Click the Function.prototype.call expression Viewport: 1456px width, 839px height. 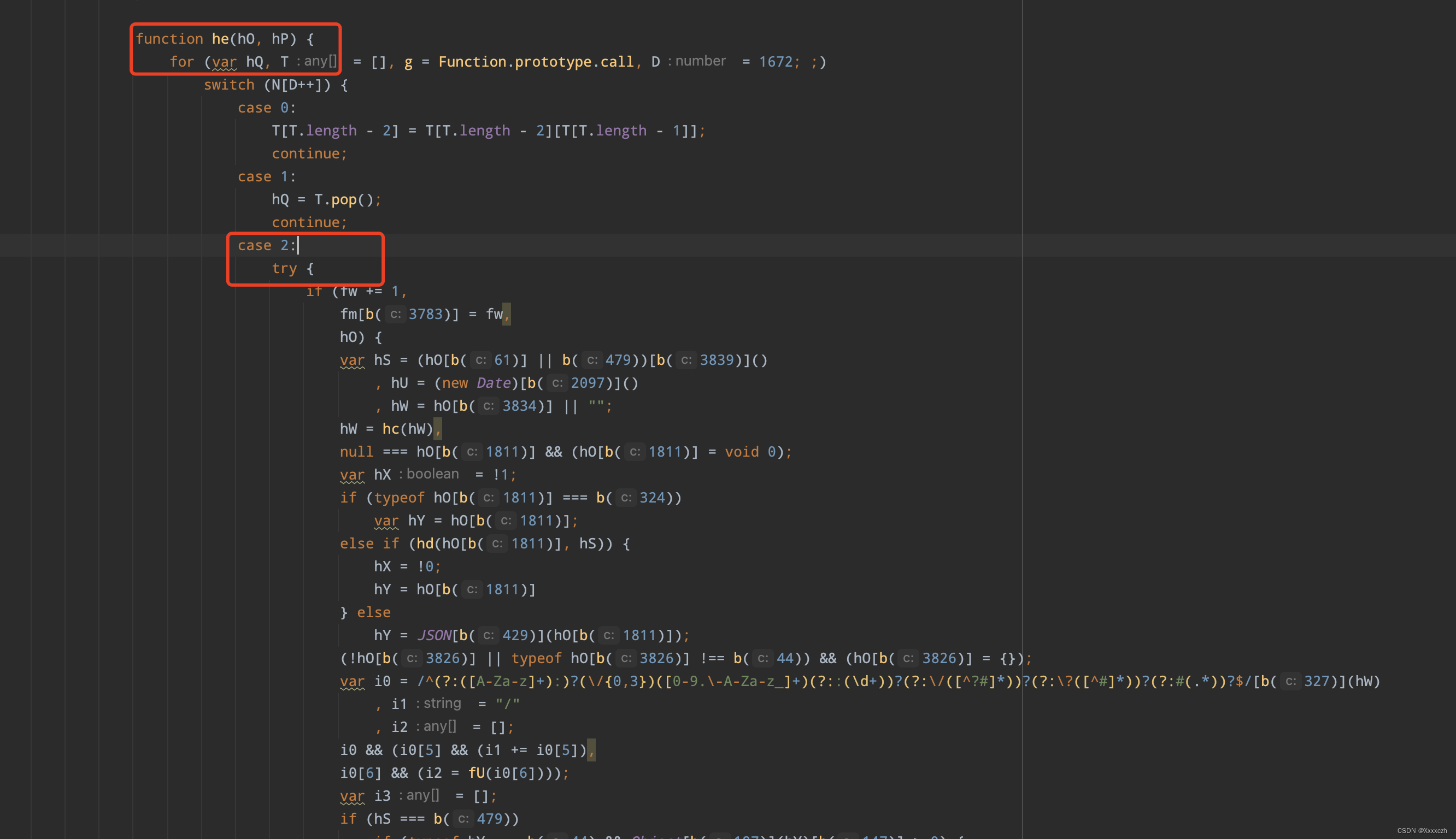pyautogui.click(x=536, y=62)
